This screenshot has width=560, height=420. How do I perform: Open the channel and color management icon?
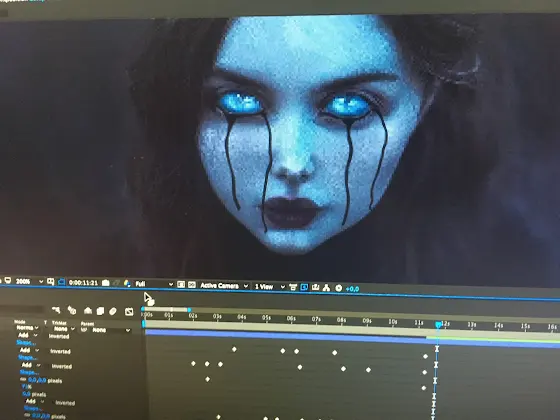(x=127, y=284)
